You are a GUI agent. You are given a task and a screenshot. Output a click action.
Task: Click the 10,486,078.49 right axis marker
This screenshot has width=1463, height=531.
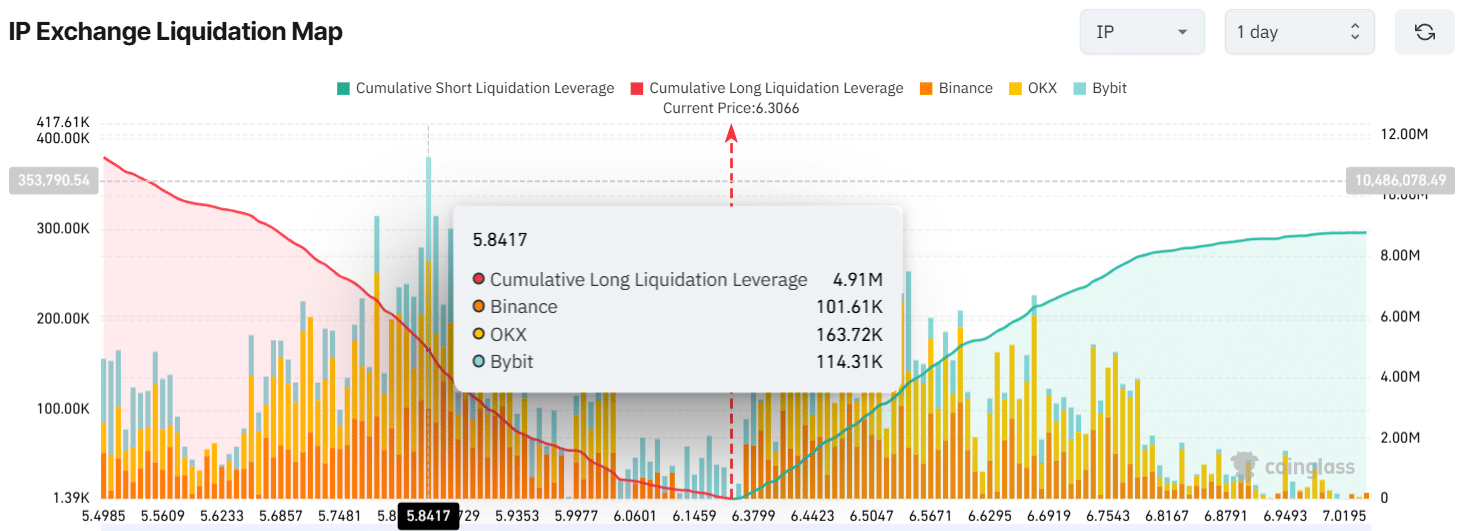tap(1400, 180)
